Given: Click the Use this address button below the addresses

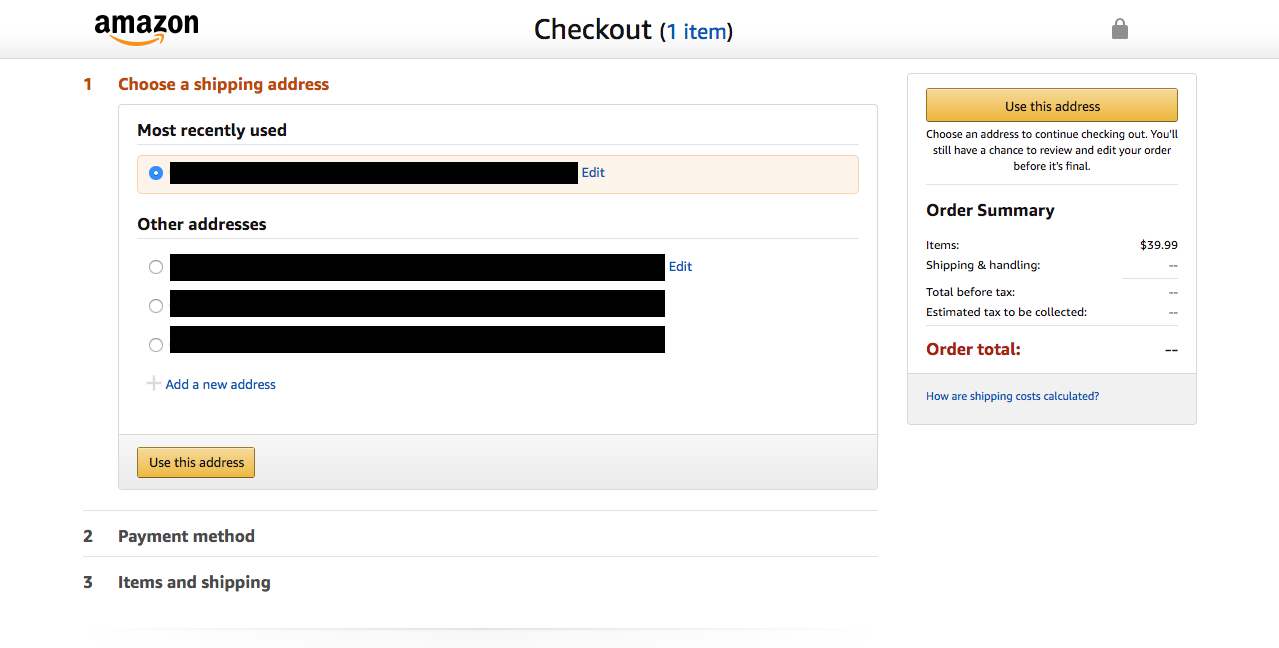Looking at the screenshot, I should click(195, 462).
